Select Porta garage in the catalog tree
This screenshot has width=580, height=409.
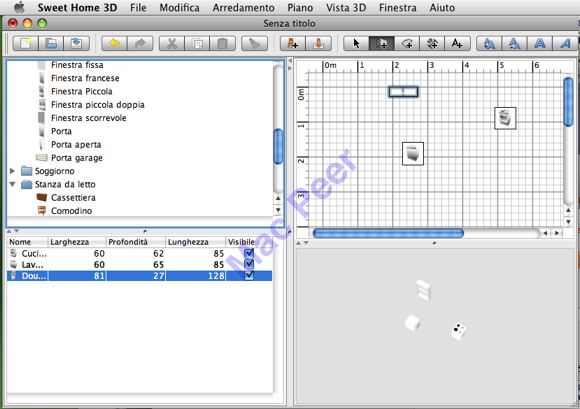[x=77, y=158]
